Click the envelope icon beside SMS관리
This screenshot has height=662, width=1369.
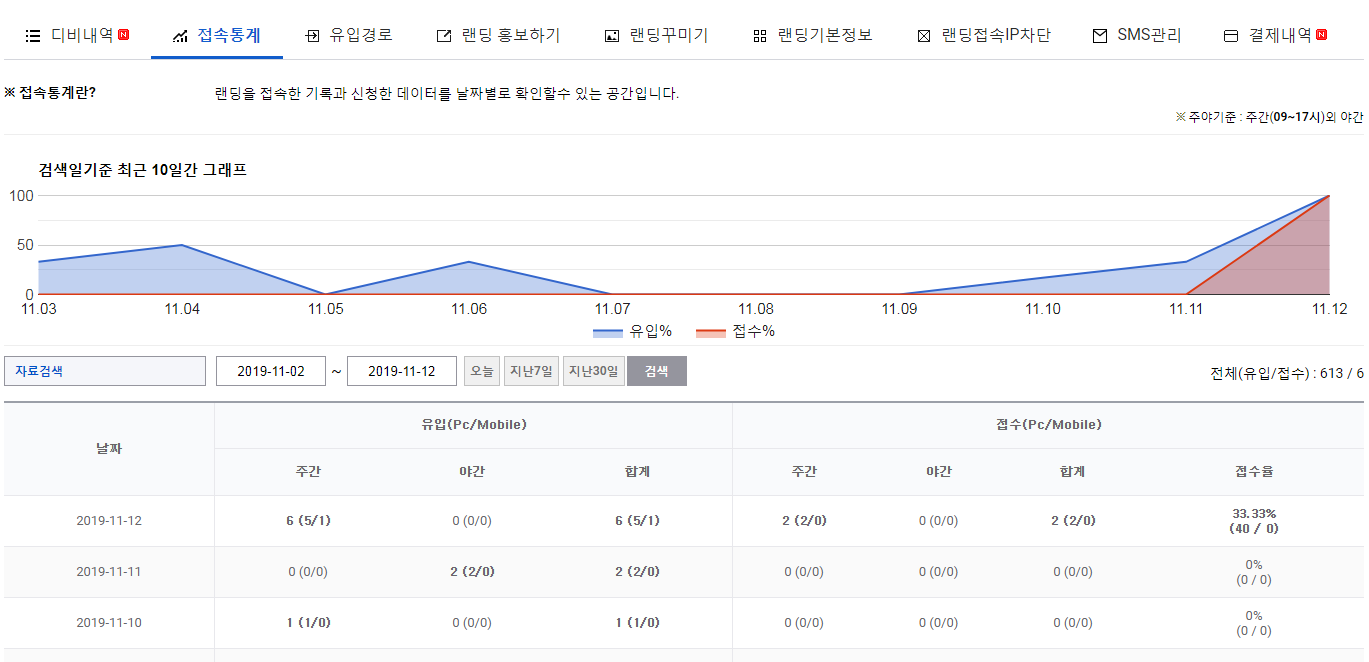coord(1099,36)
